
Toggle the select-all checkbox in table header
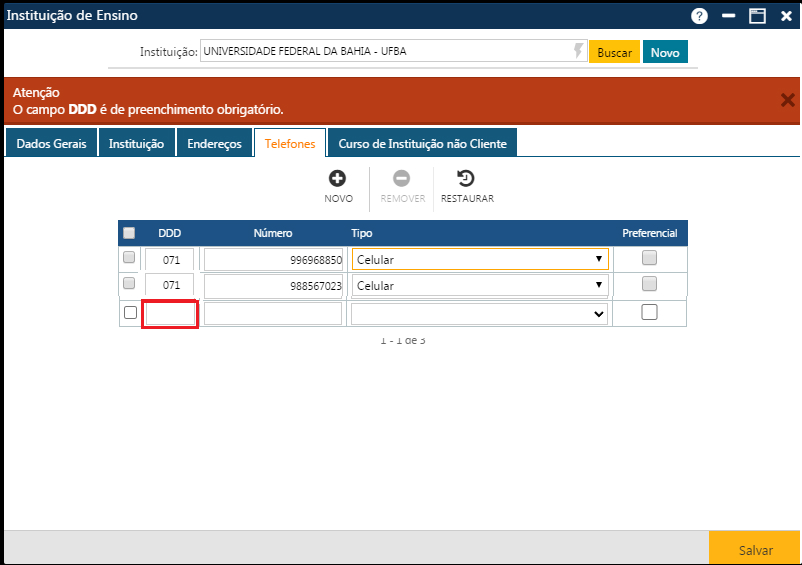[129, 233]
